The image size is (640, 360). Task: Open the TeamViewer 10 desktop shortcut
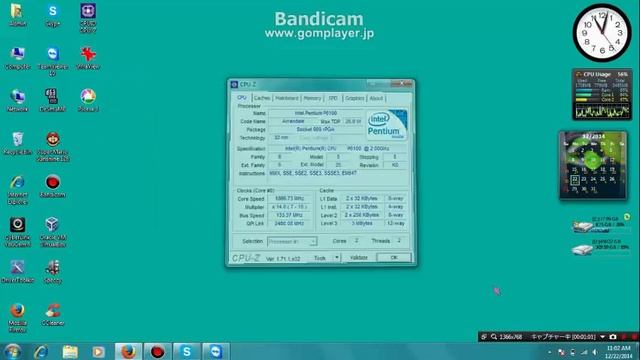[x=53, y=61]
